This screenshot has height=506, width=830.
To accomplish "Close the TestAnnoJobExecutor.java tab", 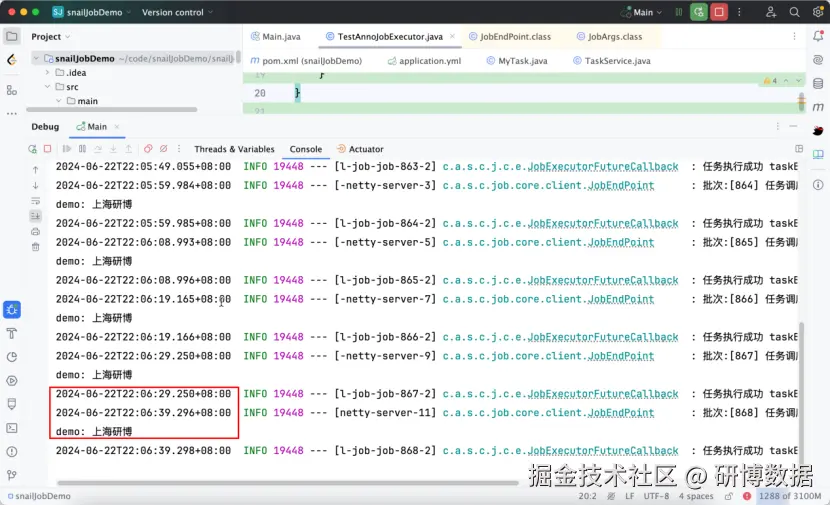I will pyautogui.click(x=452, y=36).
